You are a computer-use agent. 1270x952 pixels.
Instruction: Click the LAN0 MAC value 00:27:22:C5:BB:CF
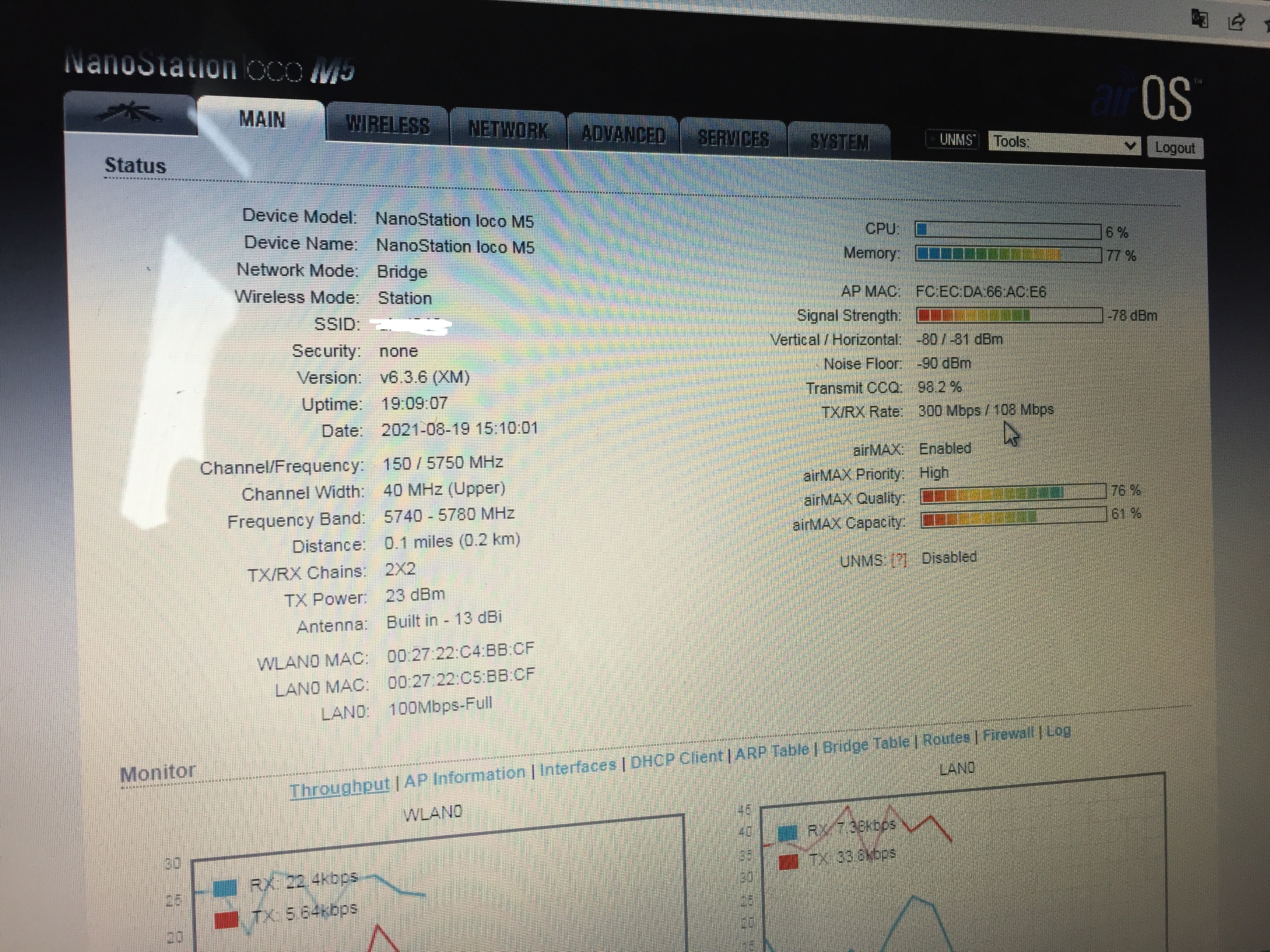tap(461, 678)
